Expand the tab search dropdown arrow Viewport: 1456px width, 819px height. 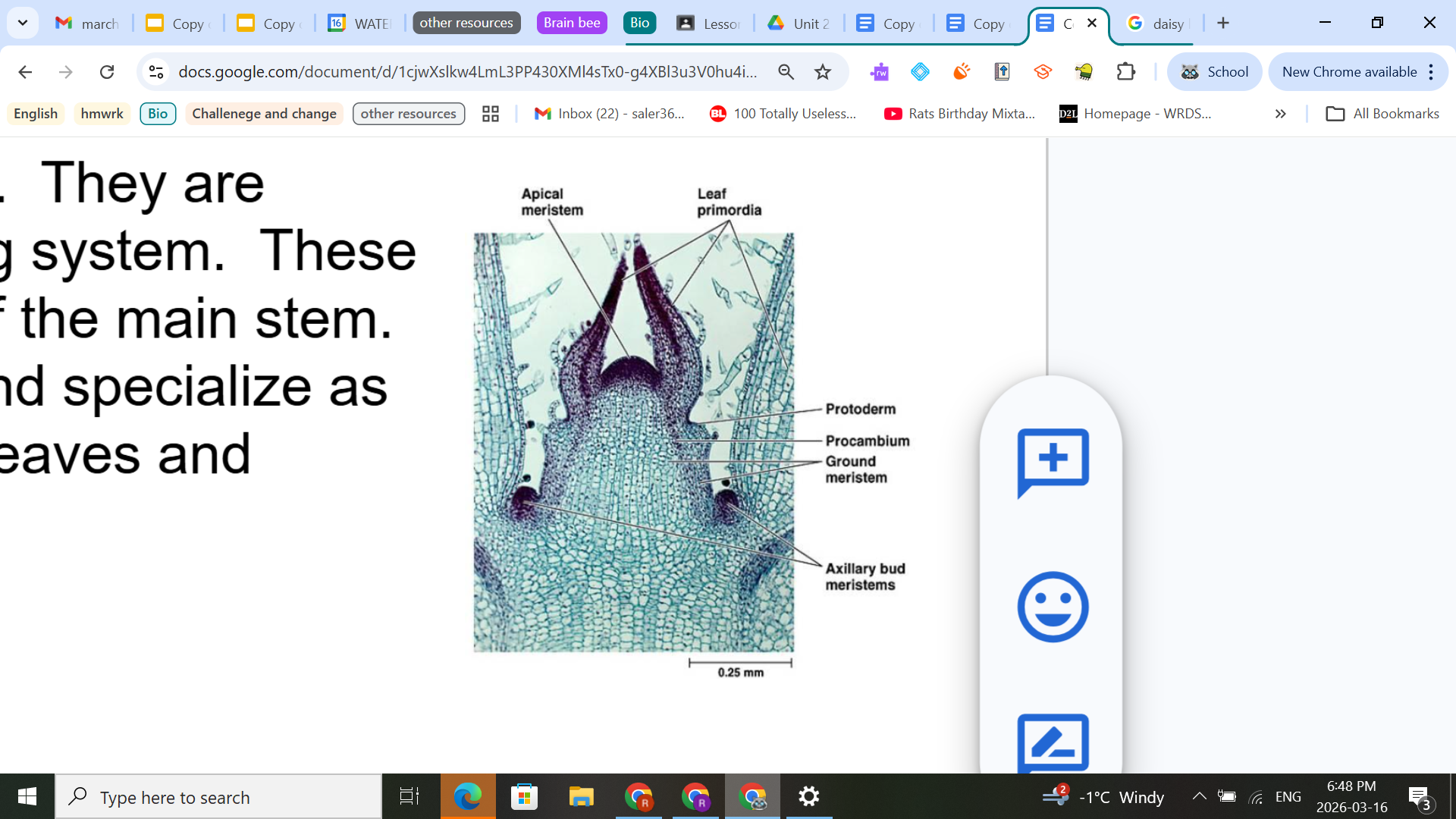(x=23, y=23)
